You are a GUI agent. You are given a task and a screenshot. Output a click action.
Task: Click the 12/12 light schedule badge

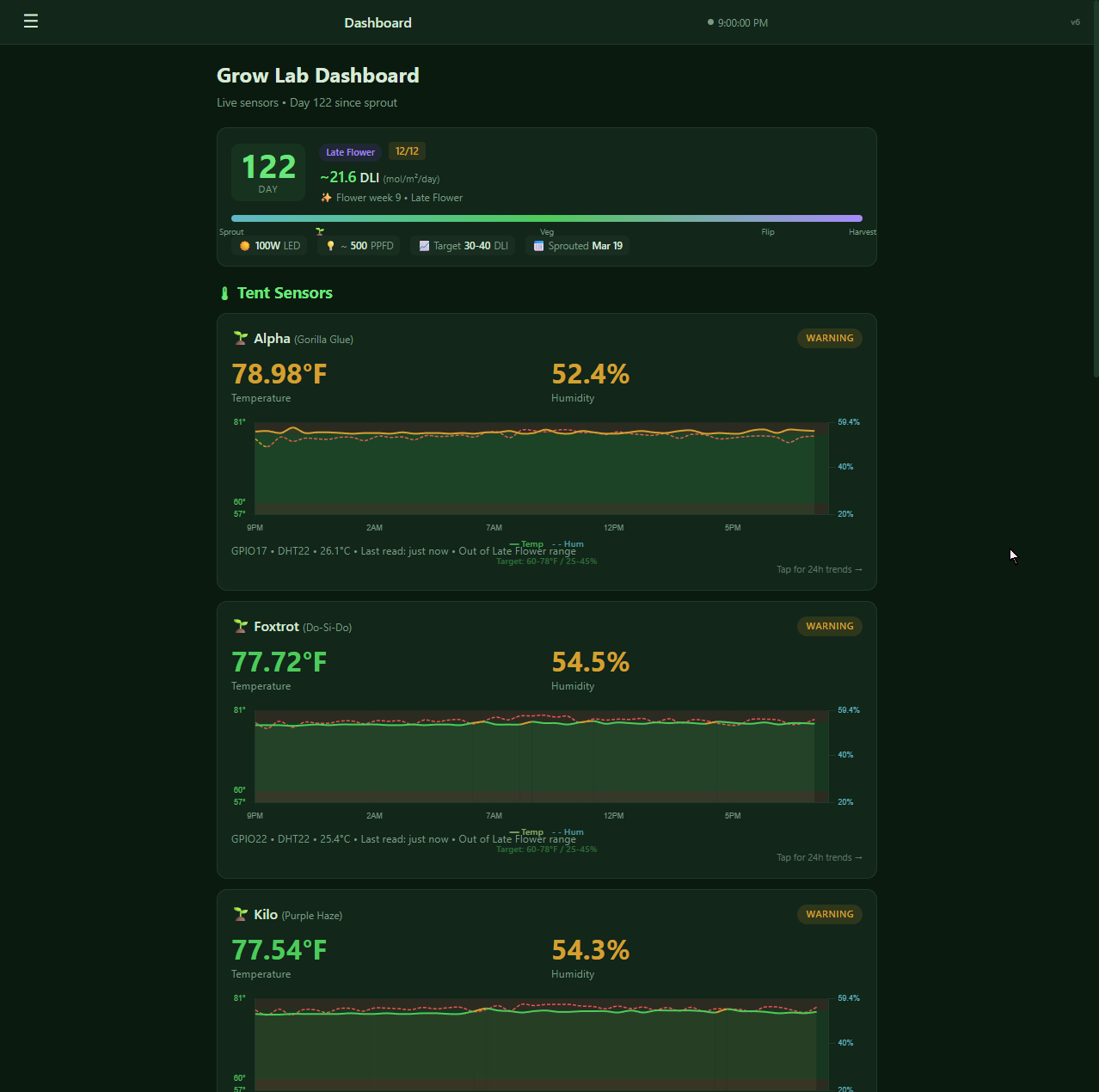click(x=407, y=151)
